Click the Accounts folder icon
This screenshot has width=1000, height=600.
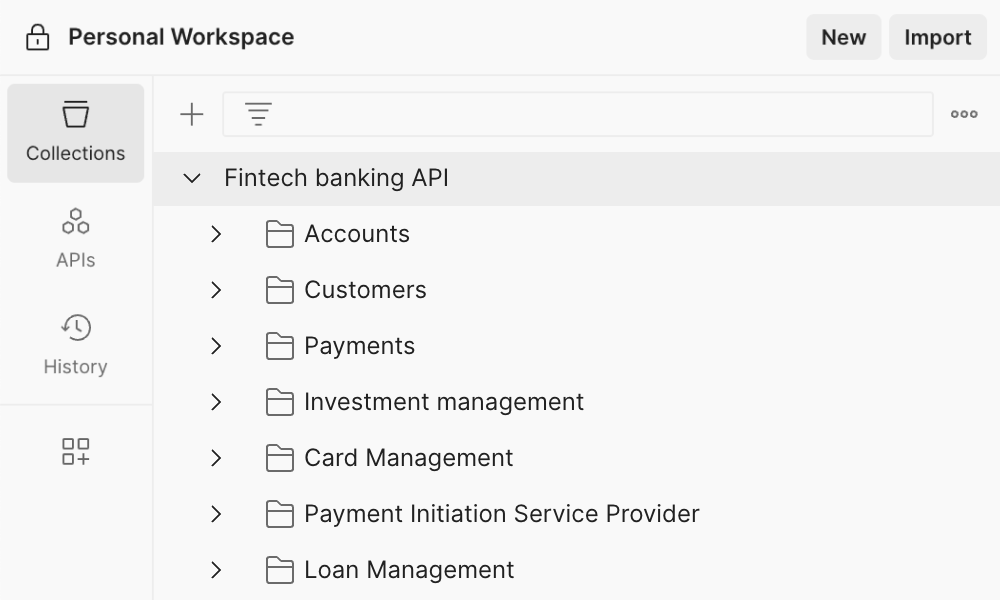pos(280,234)
